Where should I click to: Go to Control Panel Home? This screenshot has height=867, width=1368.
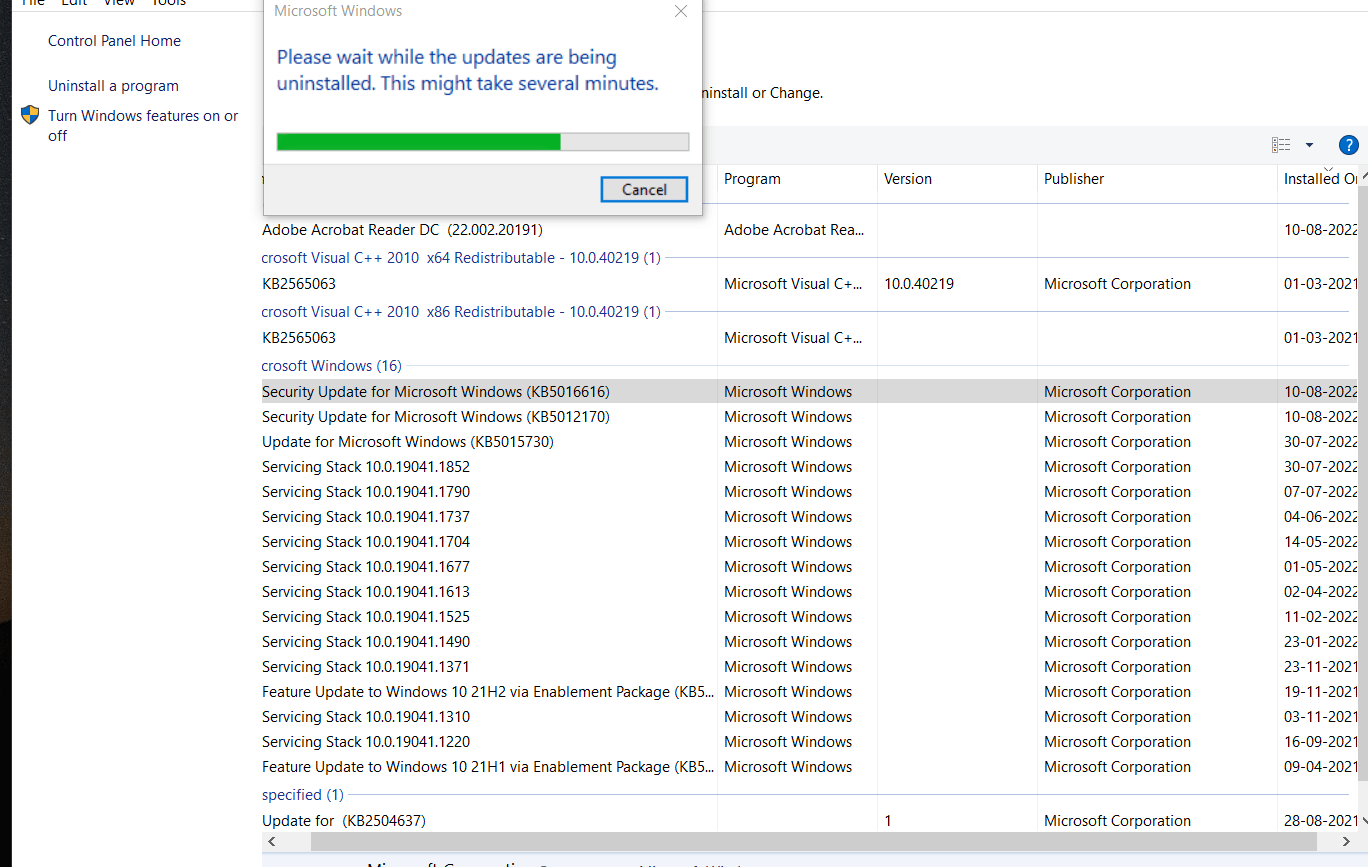point(114,40)
